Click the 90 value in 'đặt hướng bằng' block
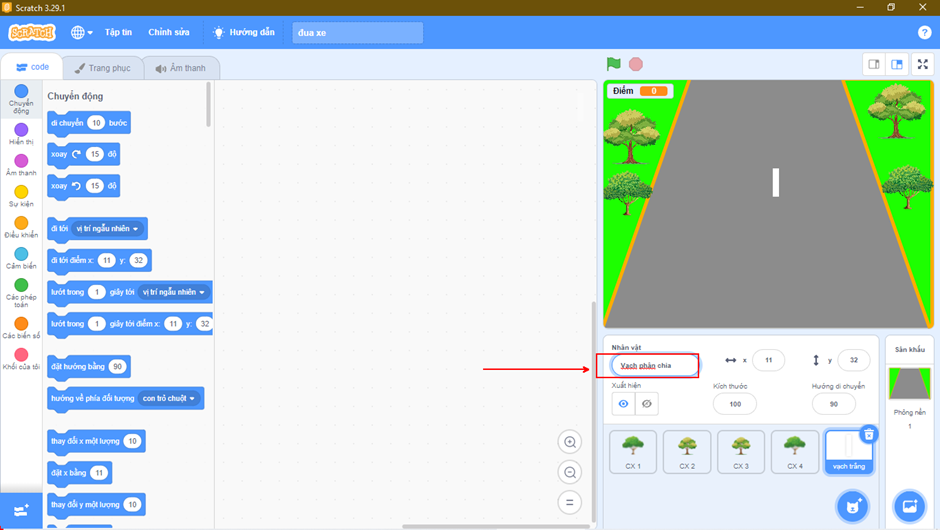The width and height of the screenshot is (940, 530). click(x=118, y=366)
